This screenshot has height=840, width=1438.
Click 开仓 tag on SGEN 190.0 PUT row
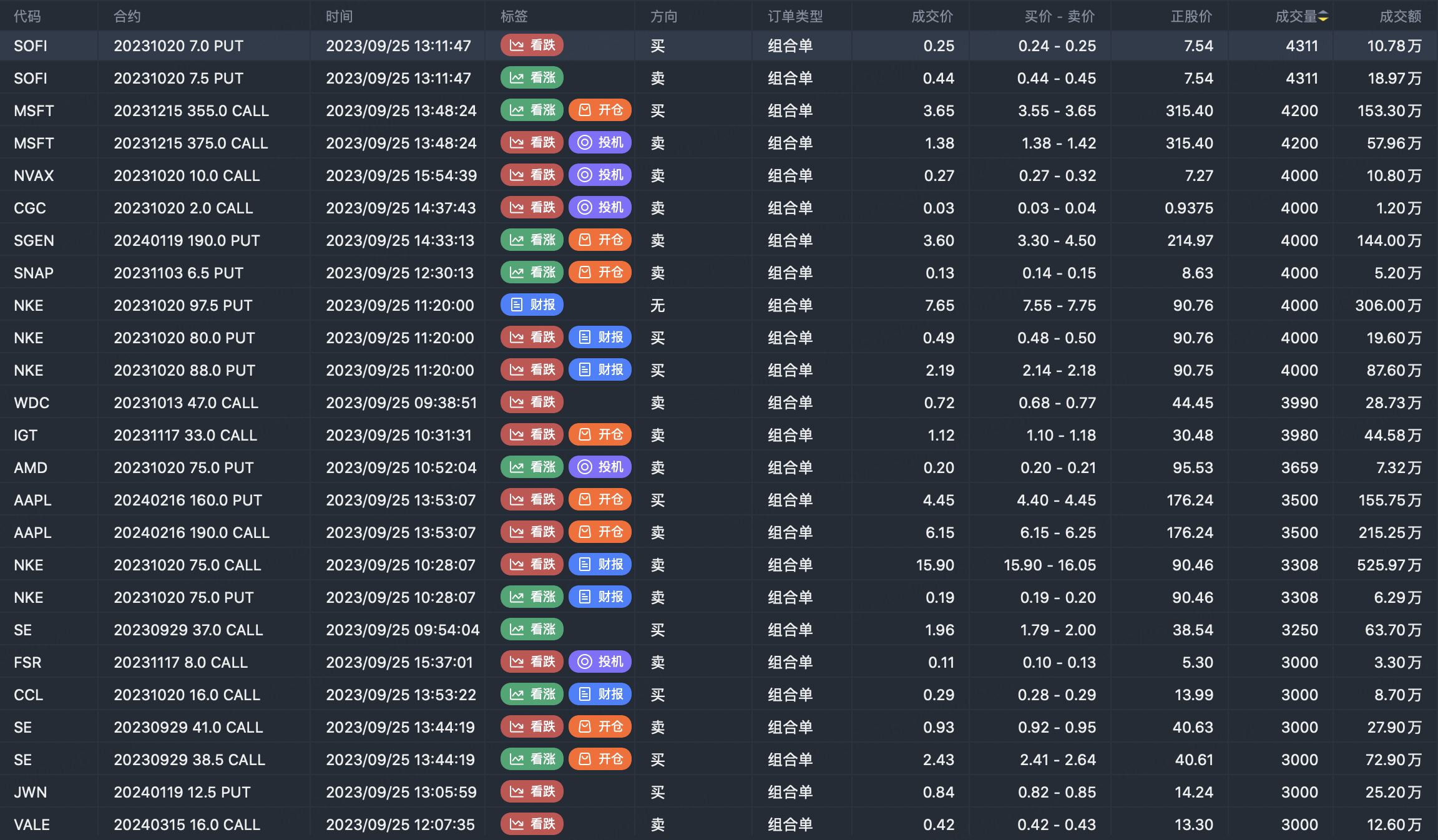pos(600,240)
